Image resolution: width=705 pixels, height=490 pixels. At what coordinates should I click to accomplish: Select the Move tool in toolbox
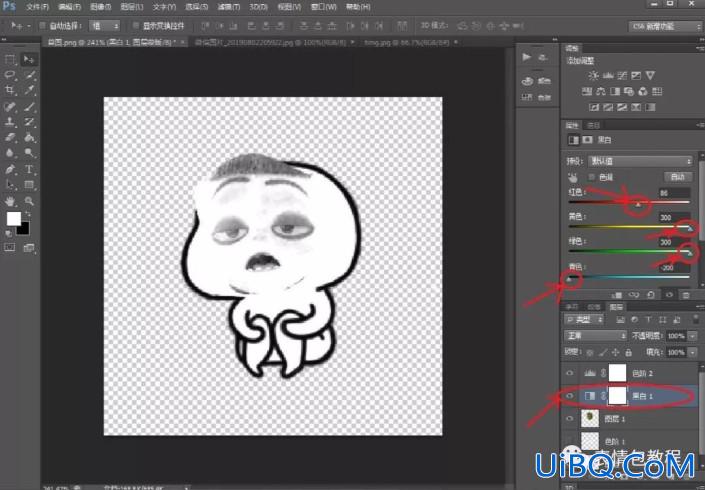[x=29, y=59]
